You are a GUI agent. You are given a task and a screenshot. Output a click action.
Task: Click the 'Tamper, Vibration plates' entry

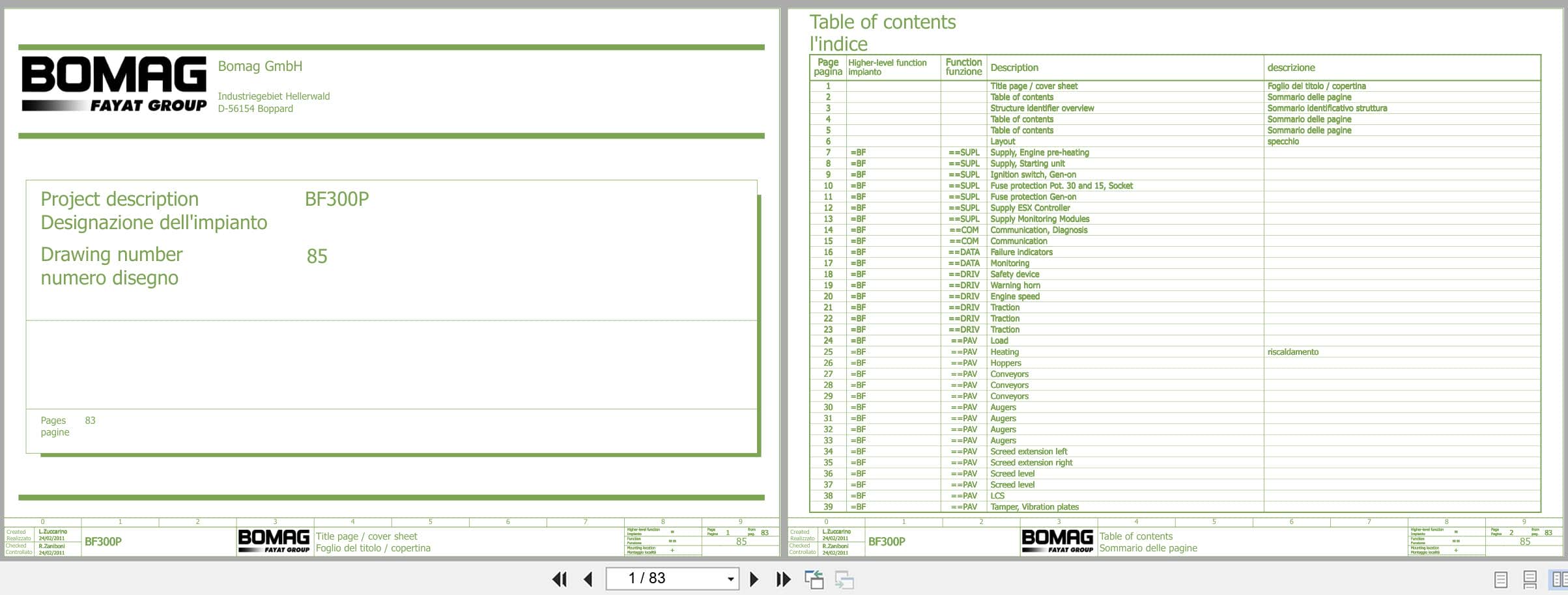point(1034,506)
